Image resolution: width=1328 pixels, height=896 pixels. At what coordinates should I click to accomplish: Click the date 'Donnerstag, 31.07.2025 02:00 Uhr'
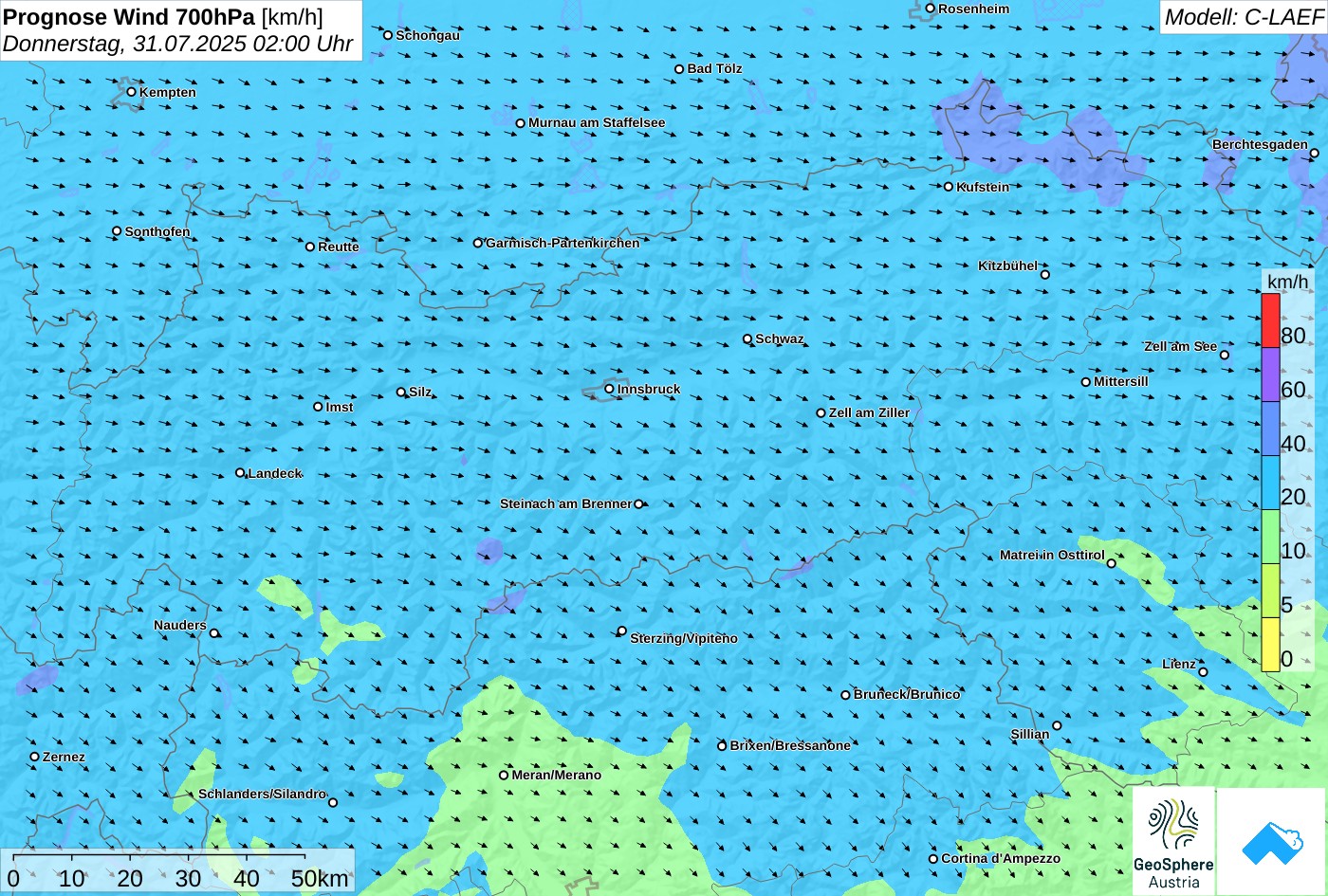click(x=178, y=44)
